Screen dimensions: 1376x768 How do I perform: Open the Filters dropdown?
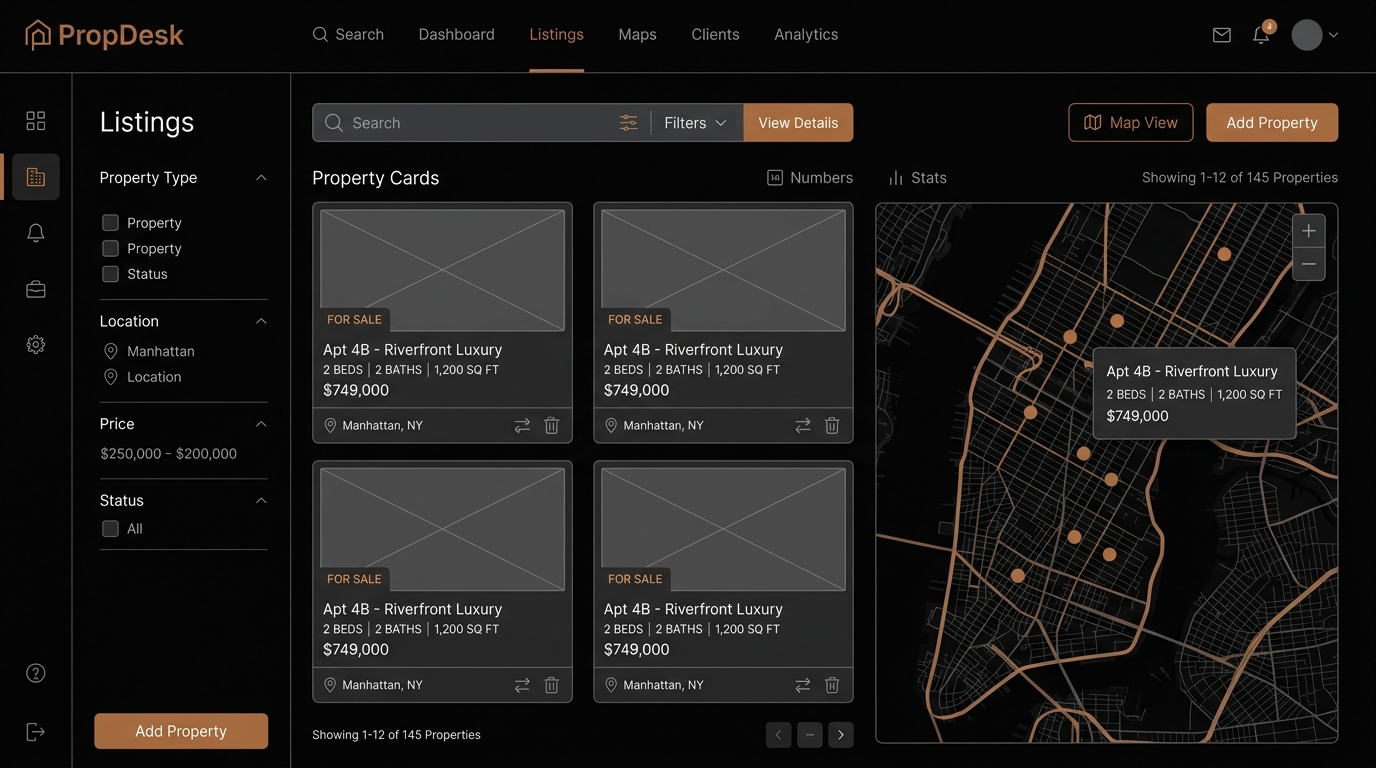click(696, 123)
